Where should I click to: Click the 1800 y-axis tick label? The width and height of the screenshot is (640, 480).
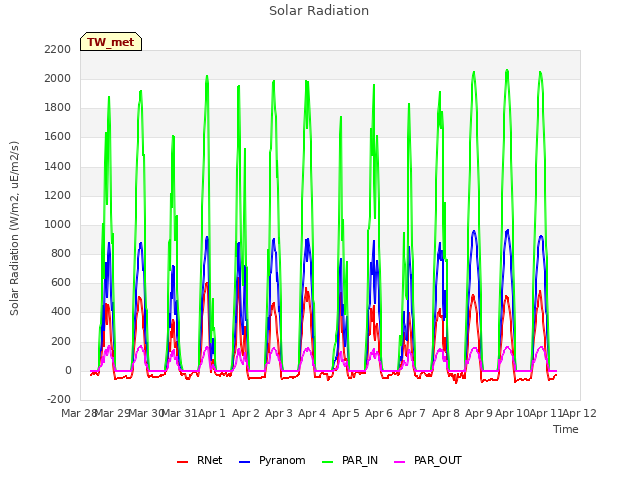pos(58,108)
